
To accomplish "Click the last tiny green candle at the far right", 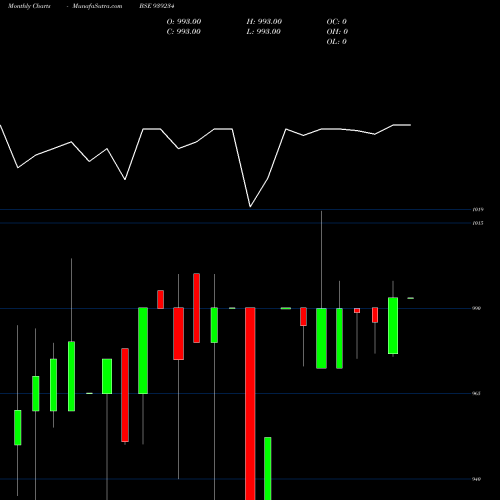I will (x=410, y=298).
